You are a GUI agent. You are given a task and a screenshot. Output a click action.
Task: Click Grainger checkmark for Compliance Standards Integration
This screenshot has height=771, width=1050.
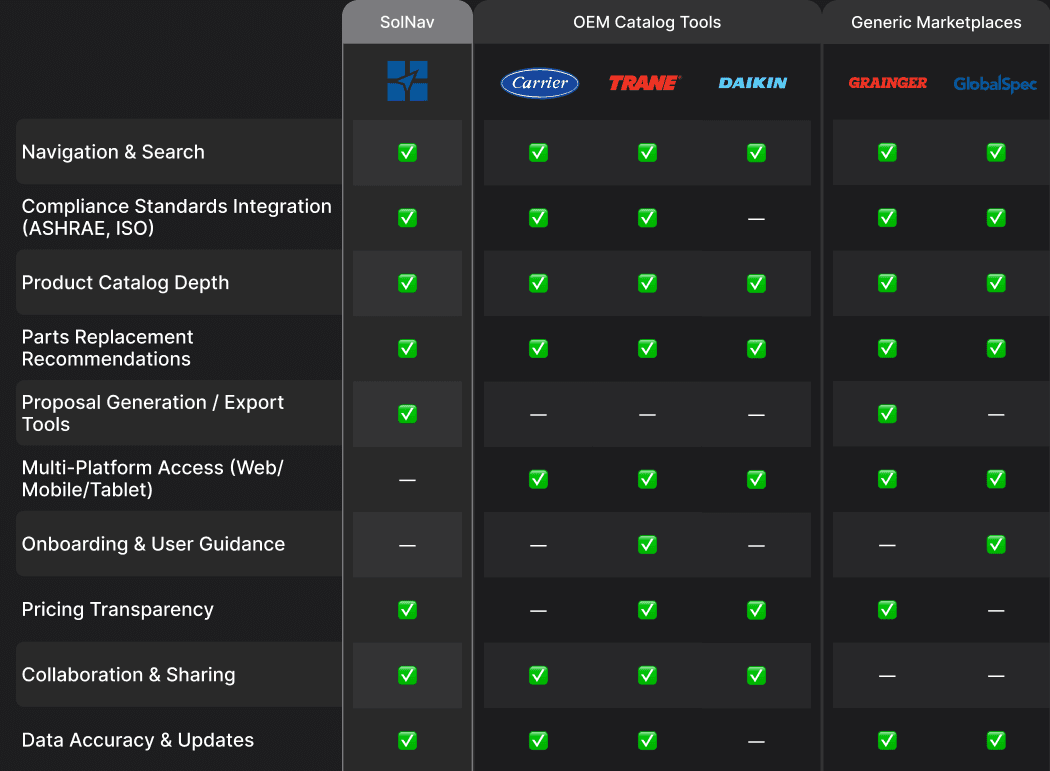tap(887, 218)
